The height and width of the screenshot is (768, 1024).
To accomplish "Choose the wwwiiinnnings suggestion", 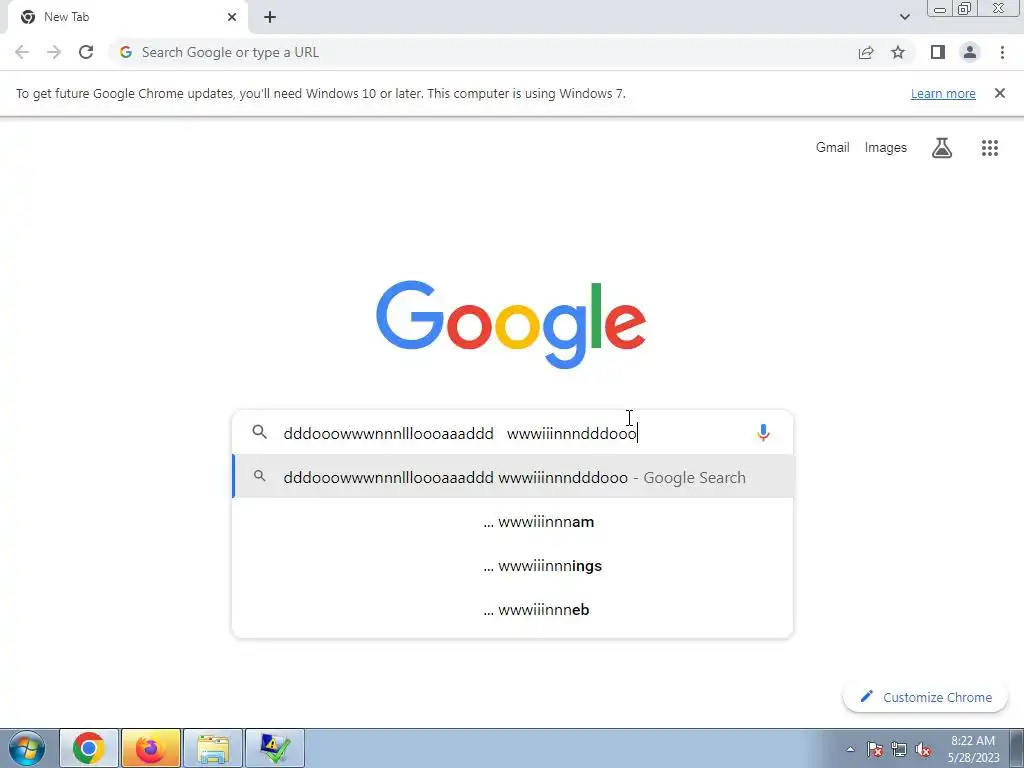I will (x=513, y=566).
